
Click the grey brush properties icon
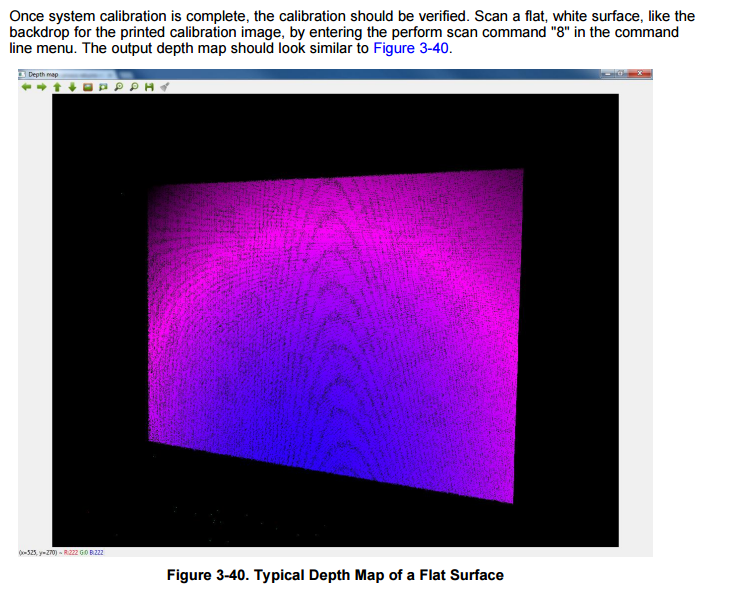[x=165, y=87]
